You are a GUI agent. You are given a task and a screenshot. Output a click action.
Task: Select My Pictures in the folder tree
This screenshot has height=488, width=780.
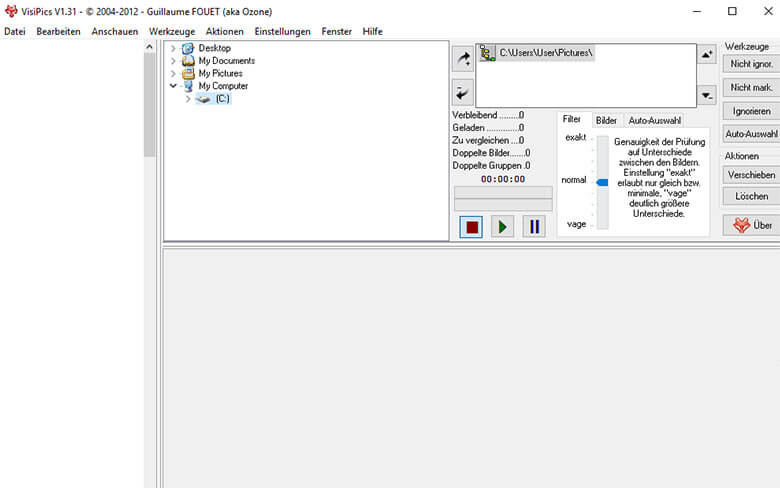click(x=223, y=73)
